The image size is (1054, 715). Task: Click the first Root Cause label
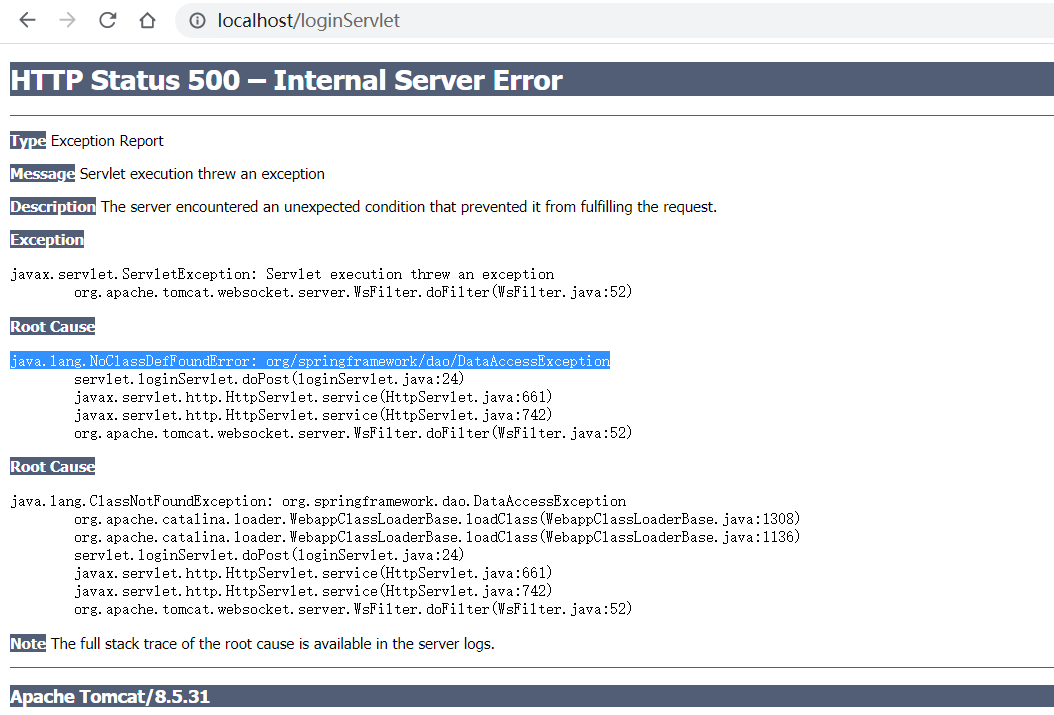click(x=52, y=327)
